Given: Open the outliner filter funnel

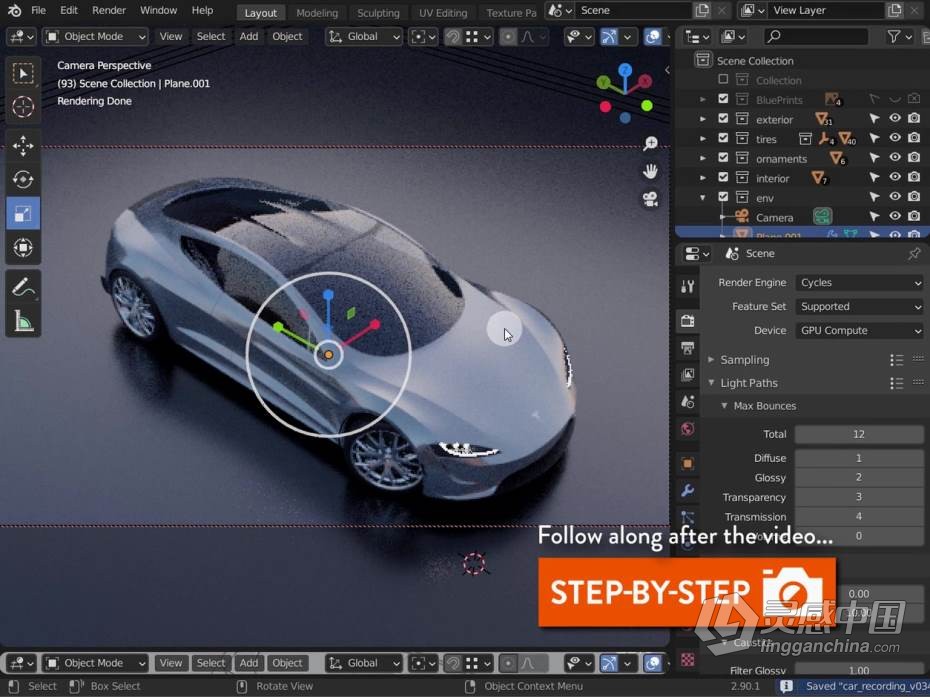Looking at the screenshot, I should point(900,37).
